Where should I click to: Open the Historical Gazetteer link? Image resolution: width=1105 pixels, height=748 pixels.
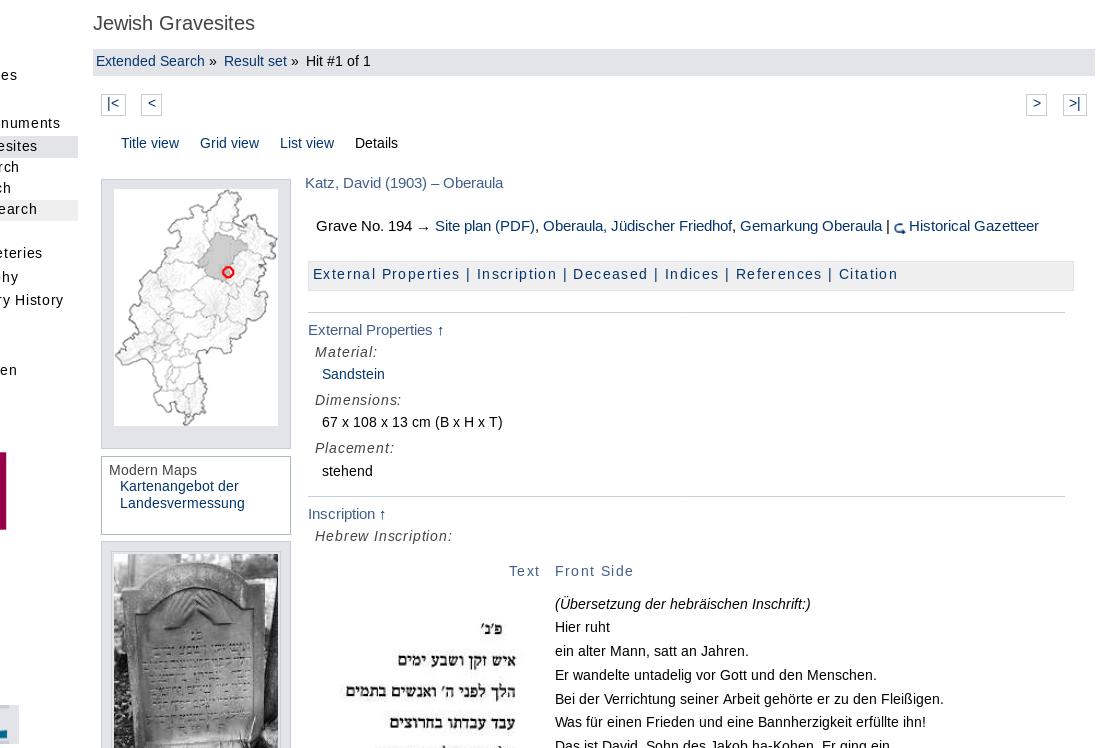point(973,226)
